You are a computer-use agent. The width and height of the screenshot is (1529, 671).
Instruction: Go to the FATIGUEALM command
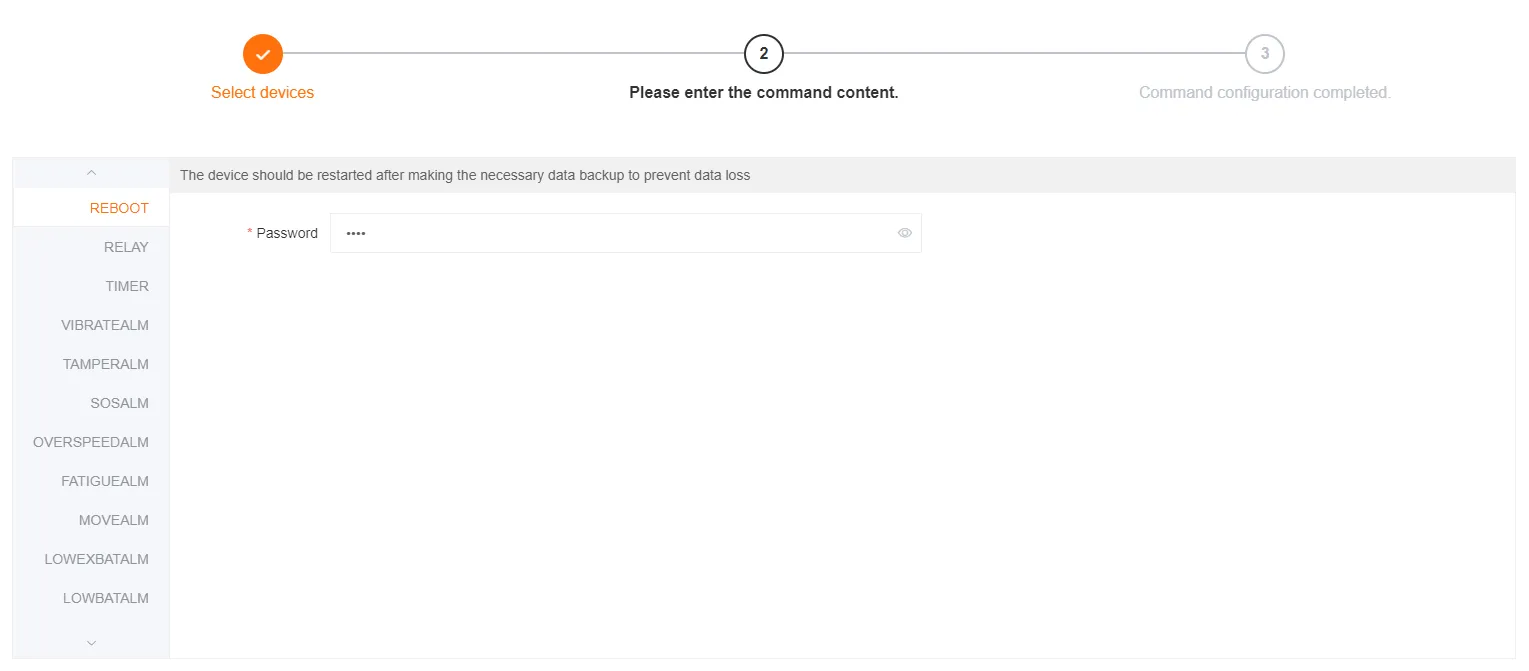click(x=105, y=481)
